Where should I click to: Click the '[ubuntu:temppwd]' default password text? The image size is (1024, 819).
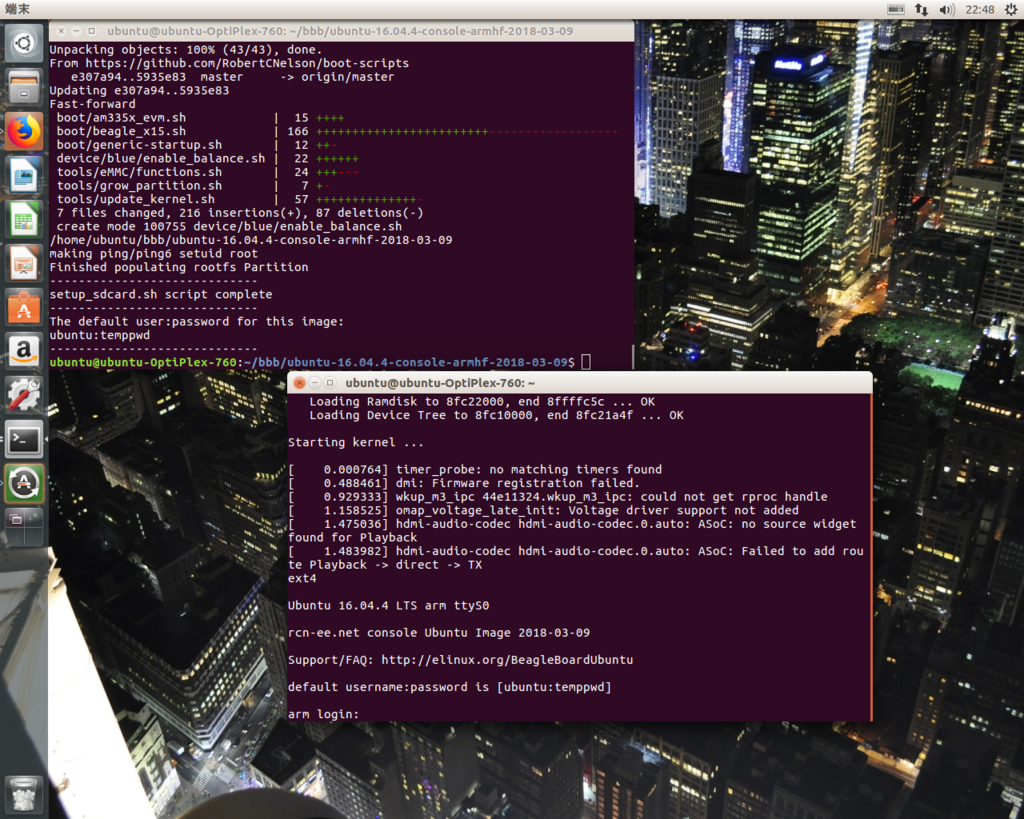click(554, 687)
